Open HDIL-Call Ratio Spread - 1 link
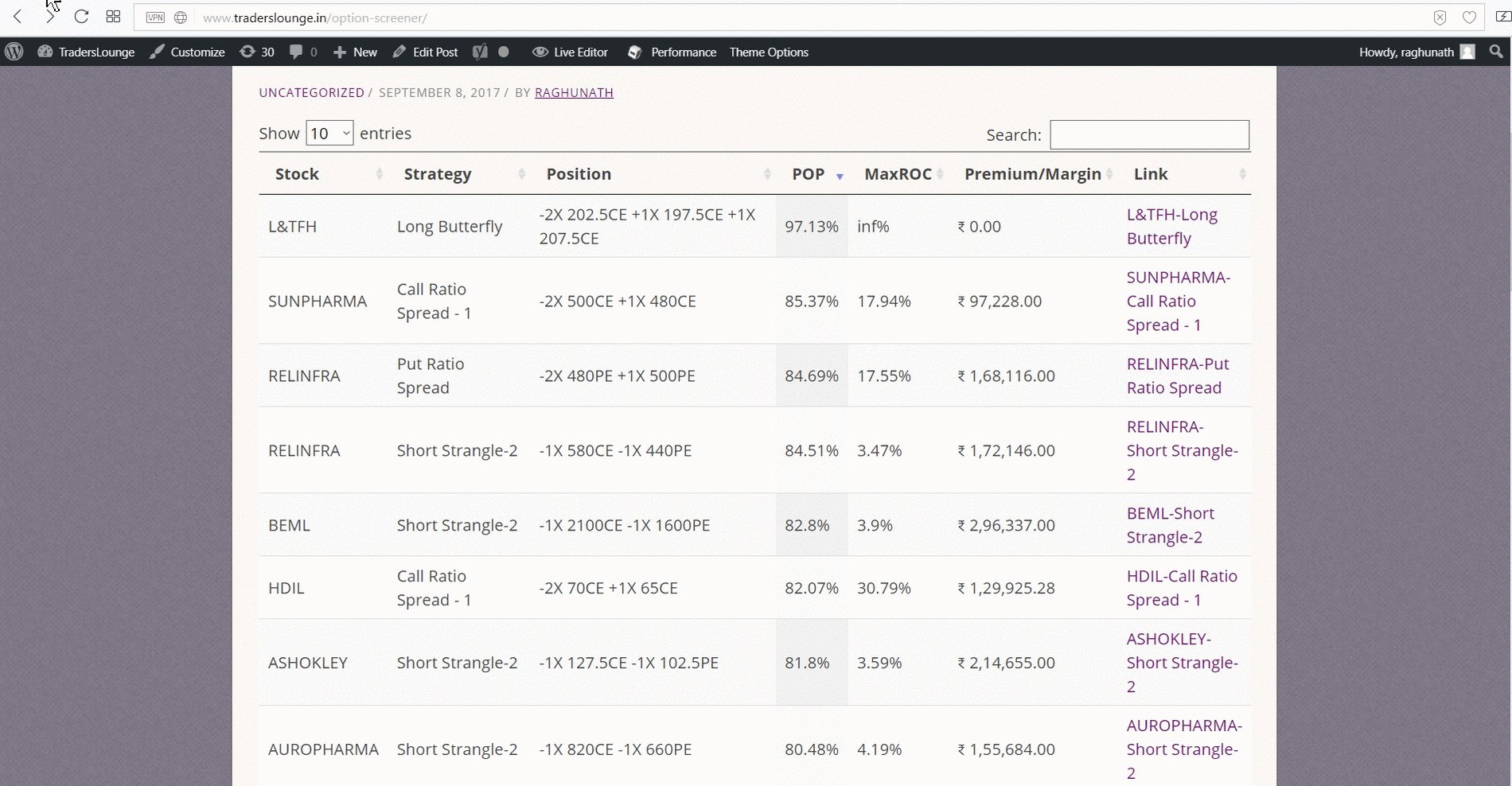1512x786 pixels. [1182, 588]
